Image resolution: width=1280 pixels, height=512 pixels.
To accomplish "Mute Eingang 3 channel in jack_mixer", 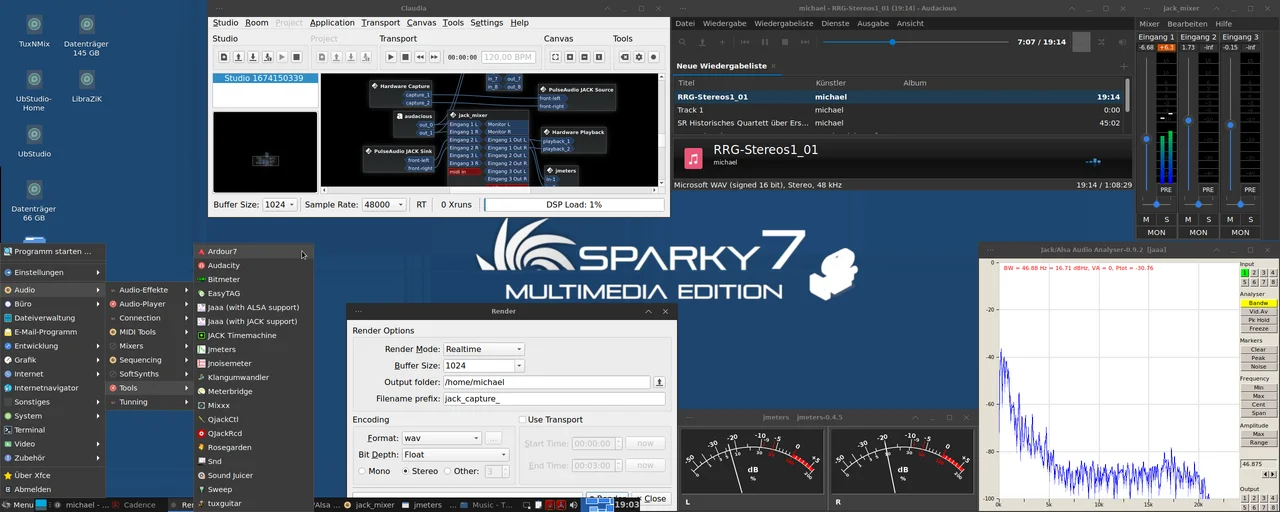I will pyautogui.click(x=1231, y=219).
